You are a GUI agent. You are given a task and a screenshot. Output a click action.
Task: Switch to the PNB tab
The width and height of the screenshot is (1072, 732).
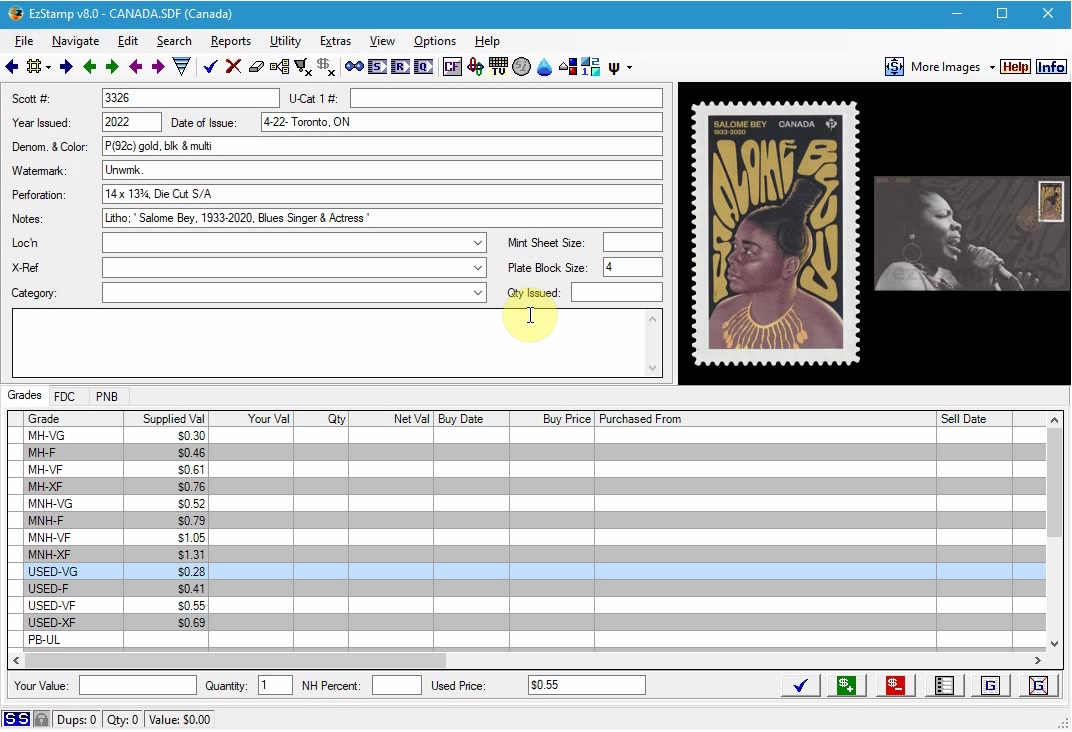pos(107,396)
